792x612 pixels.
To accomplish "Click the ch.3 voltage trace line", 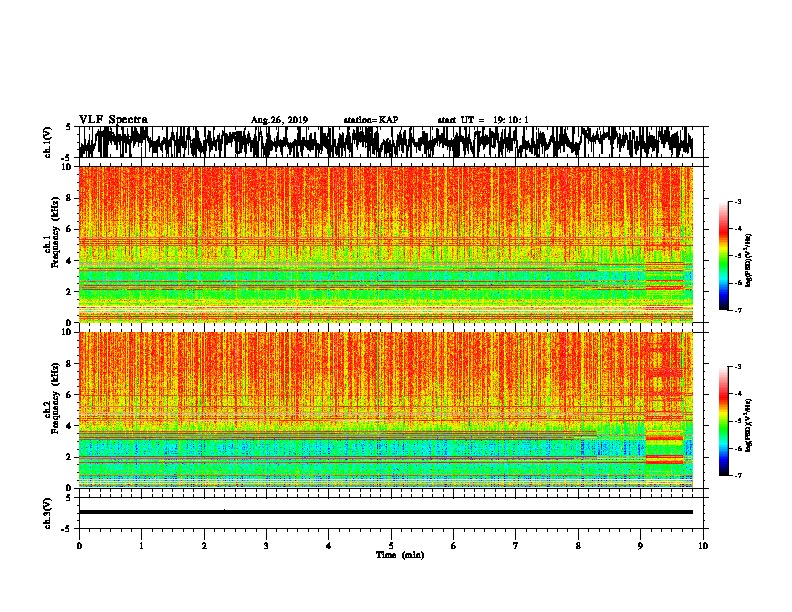I will pos(386,512).
